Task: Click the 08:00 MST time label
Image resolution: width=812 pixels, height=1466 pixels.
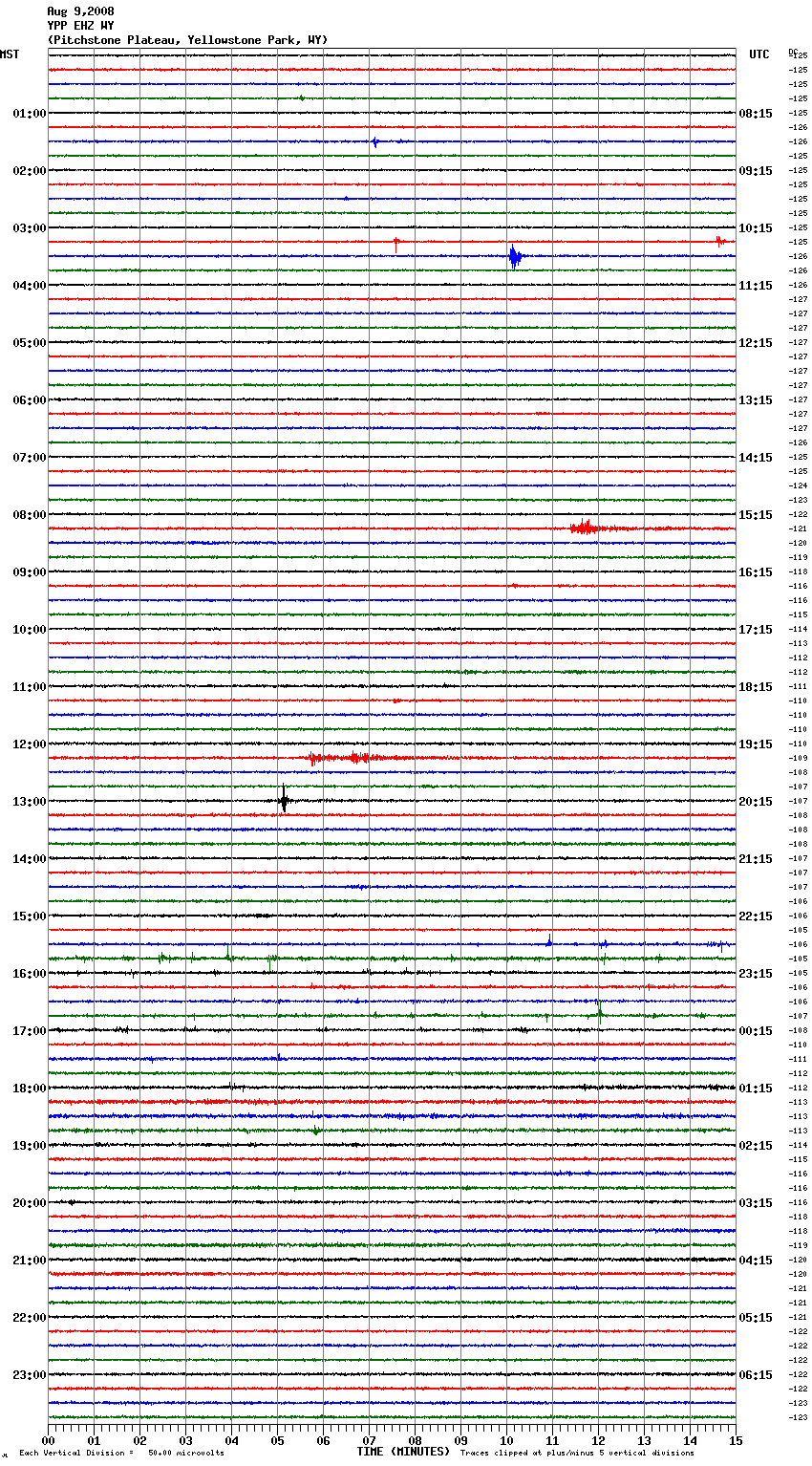Action: pyautogui.click(x=29, y=515)
